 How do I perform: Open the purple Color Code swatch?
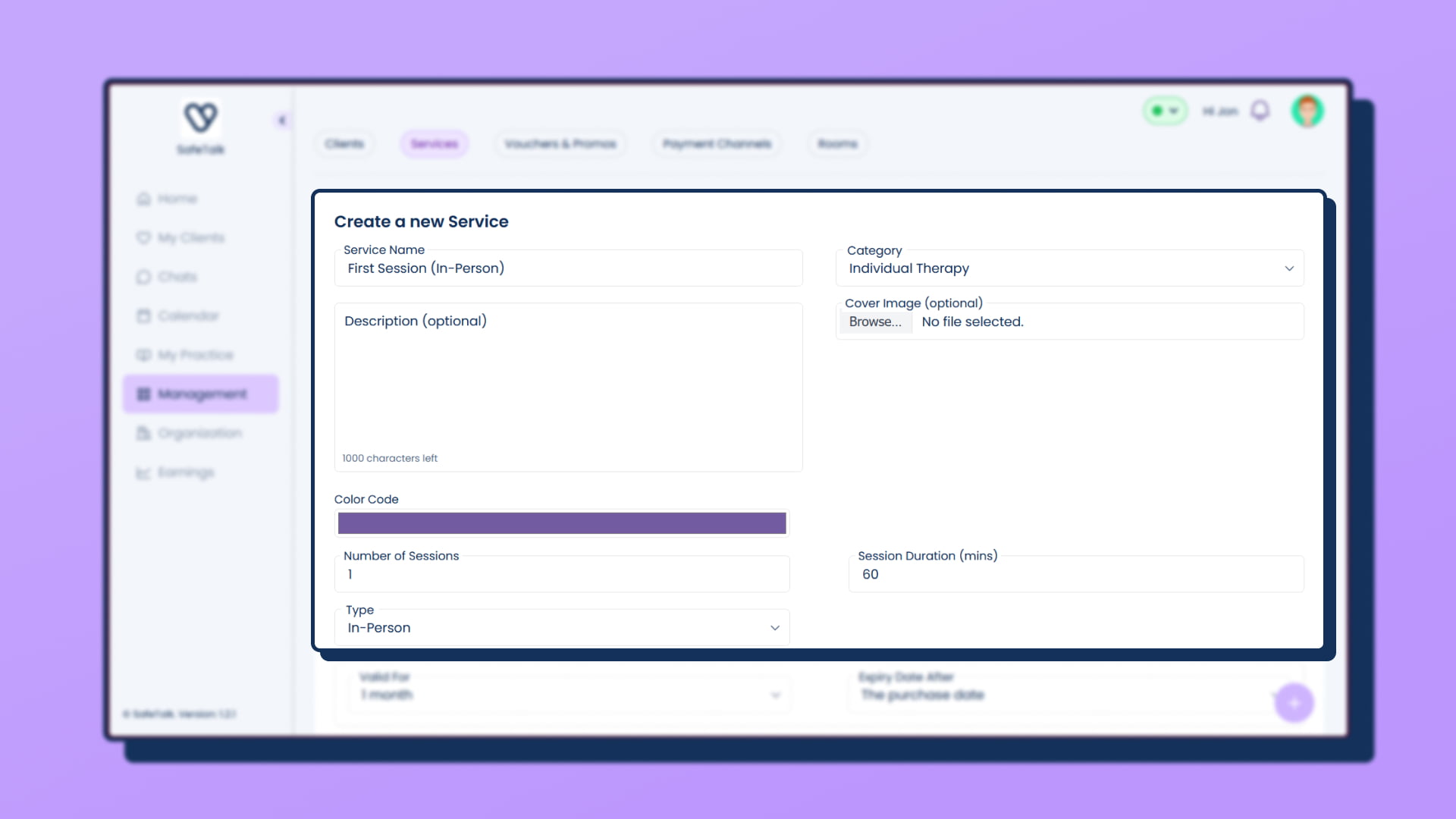pos(562,523)
